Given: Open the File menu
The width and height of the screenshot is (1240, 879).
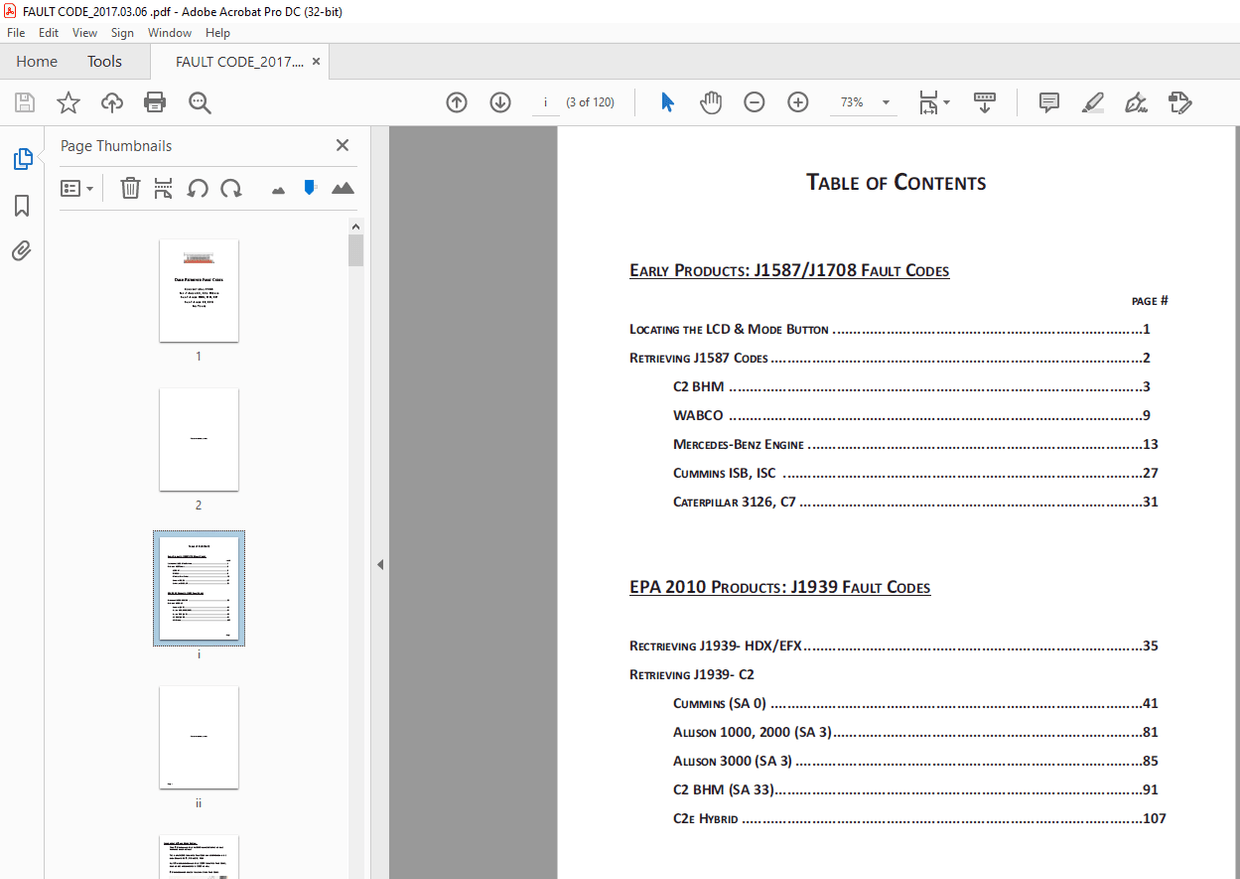Looking at the screenshot, I should tap(16, 33).
